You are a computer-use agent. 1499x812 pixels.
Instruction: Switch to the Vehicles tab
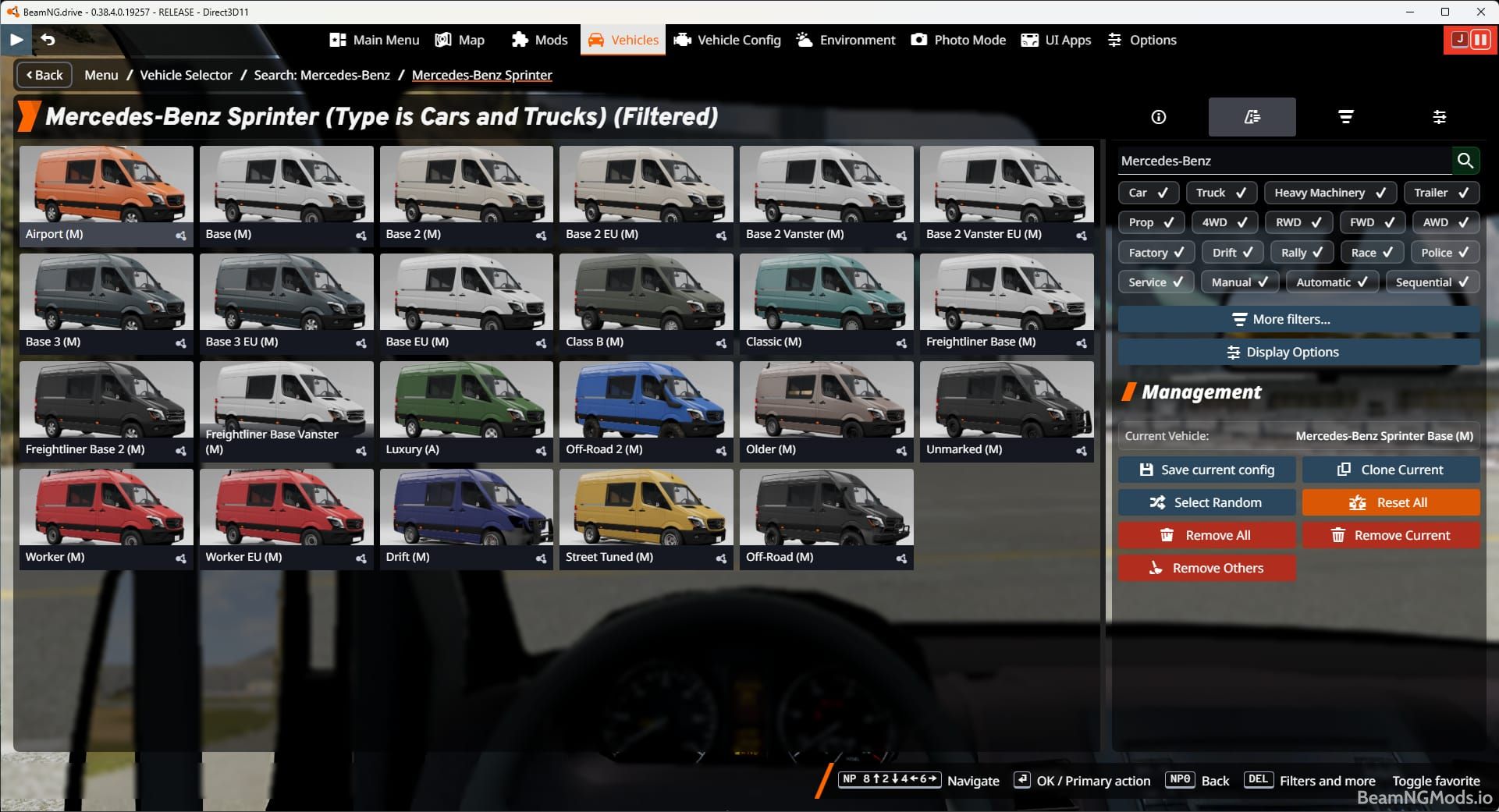tap(622, 40)
